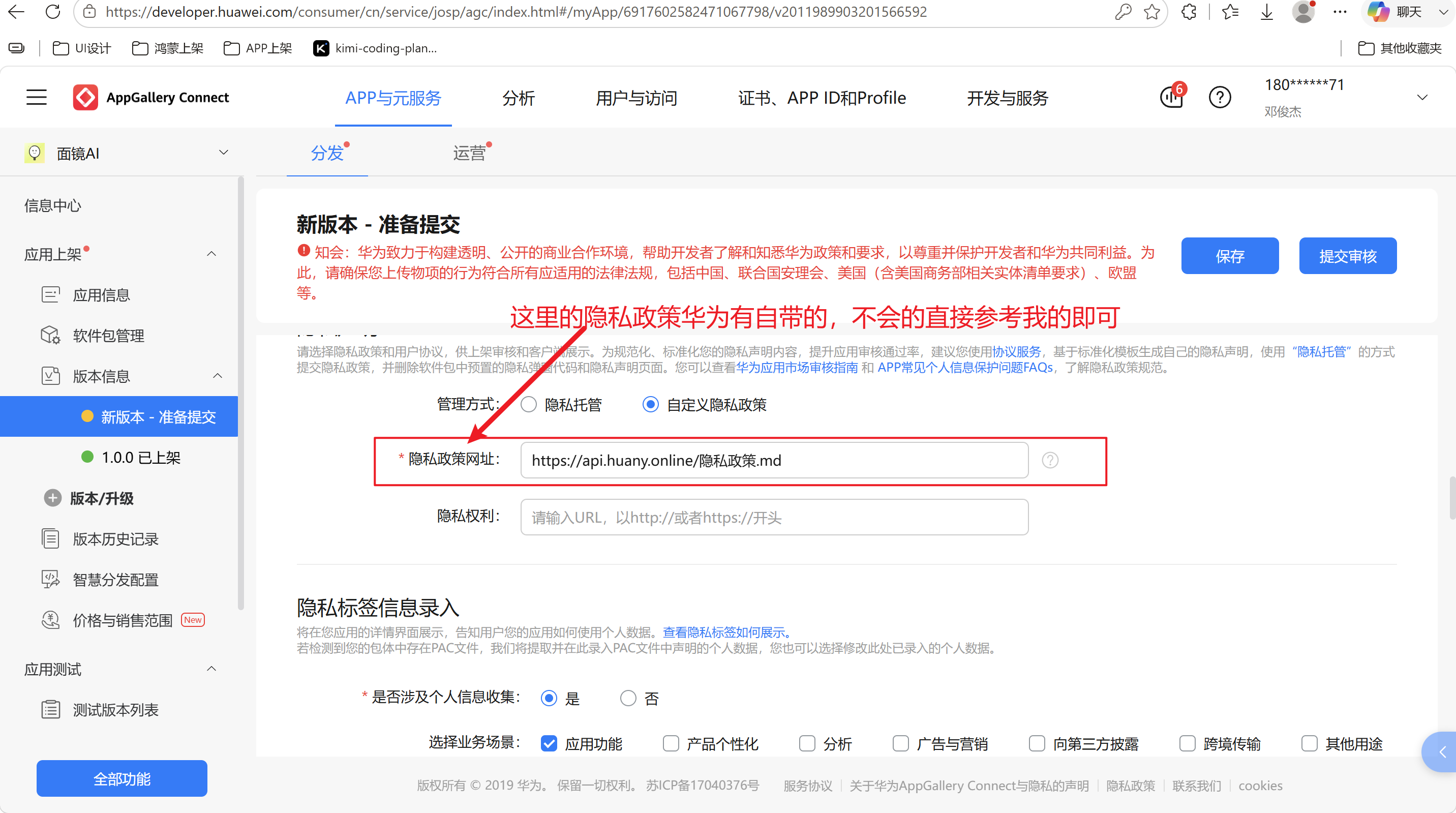Click the browser address bar URL
The width and height of the screenshot is (1456, 813).
tap(516, 12)
